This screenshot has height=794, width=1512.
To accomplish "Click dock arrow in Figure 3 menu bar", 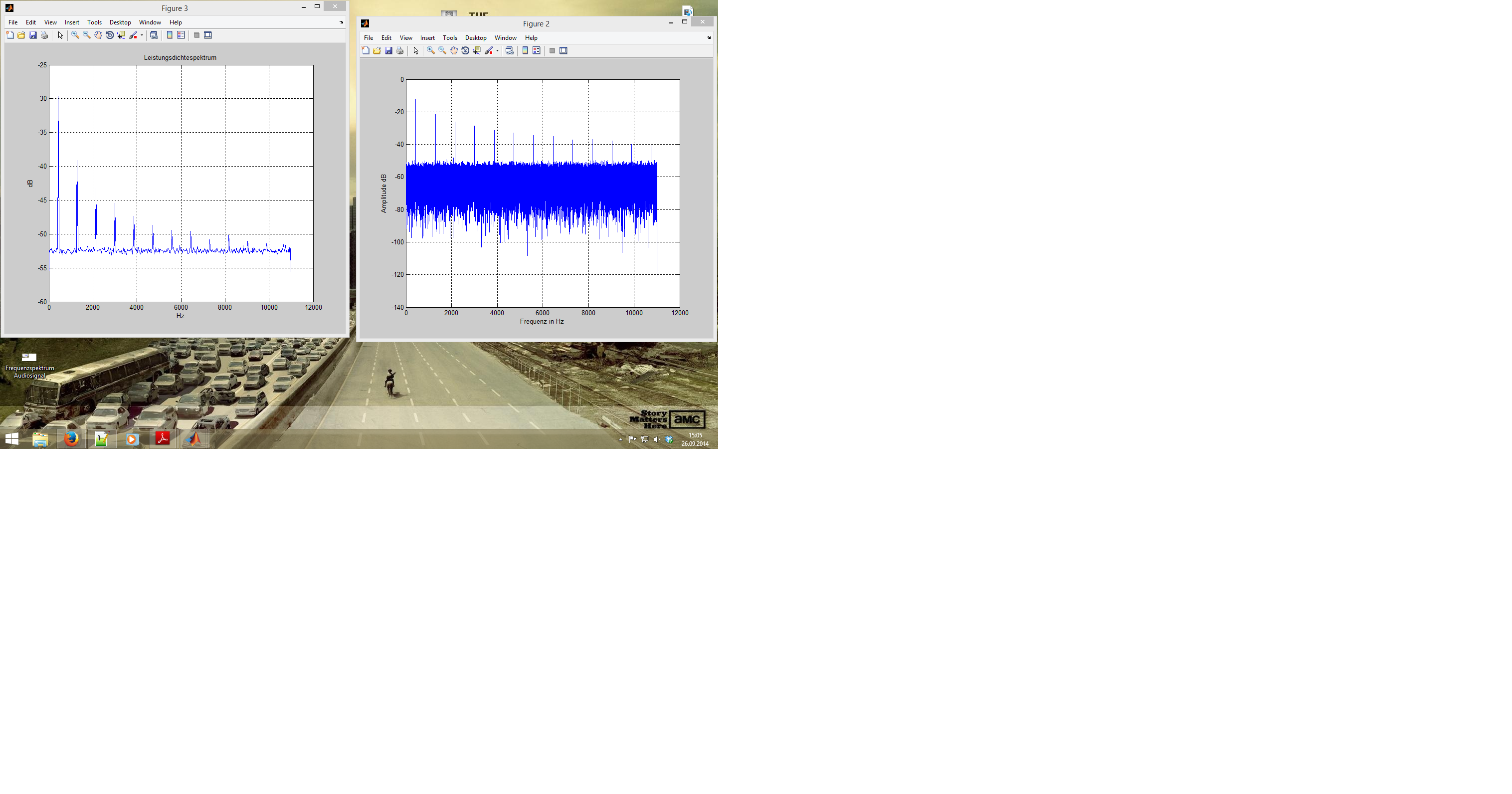I will tap(342, 22).
